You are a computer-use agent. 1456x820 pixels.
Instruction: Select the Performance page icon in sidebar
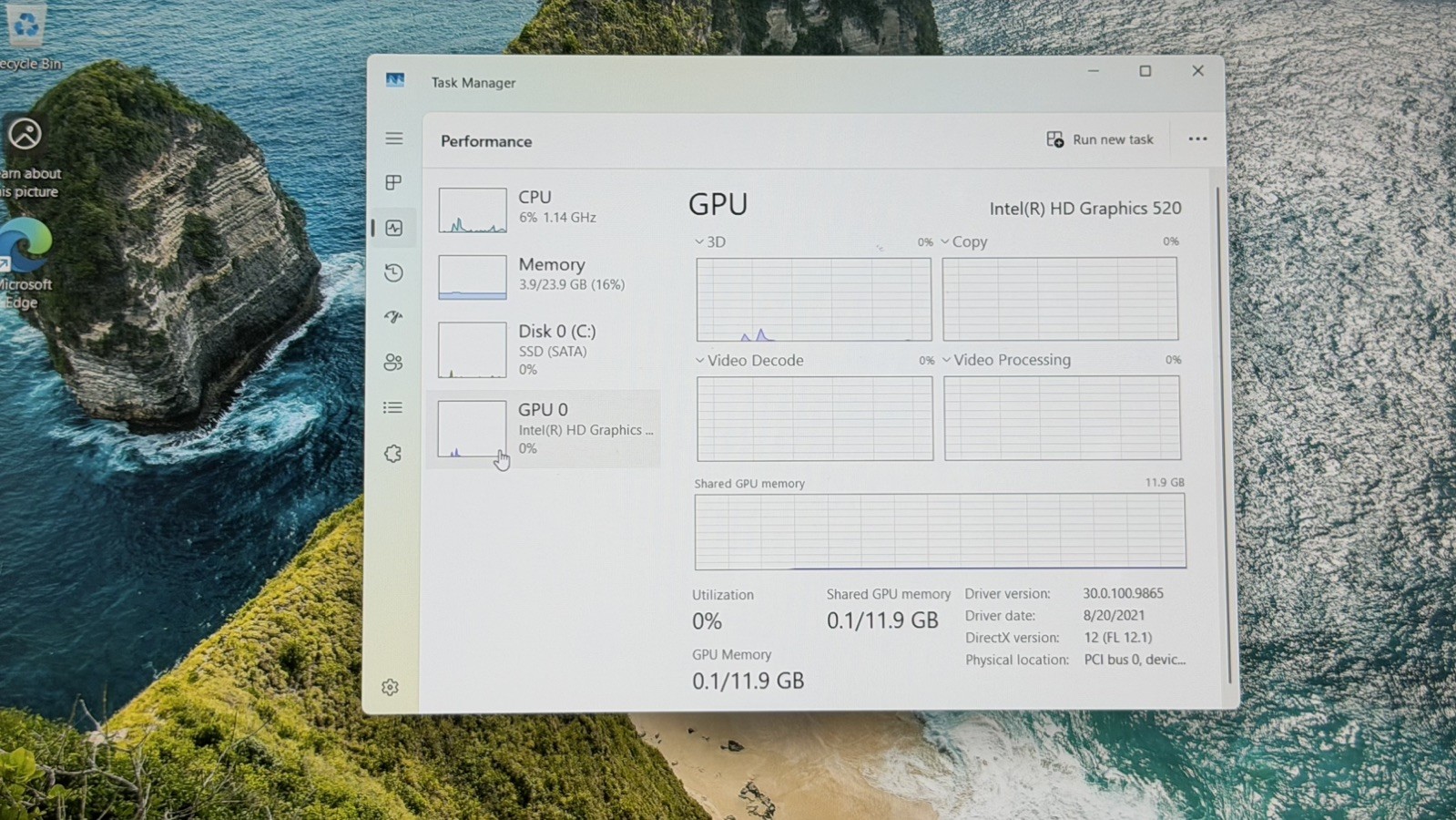pos(393,228)
